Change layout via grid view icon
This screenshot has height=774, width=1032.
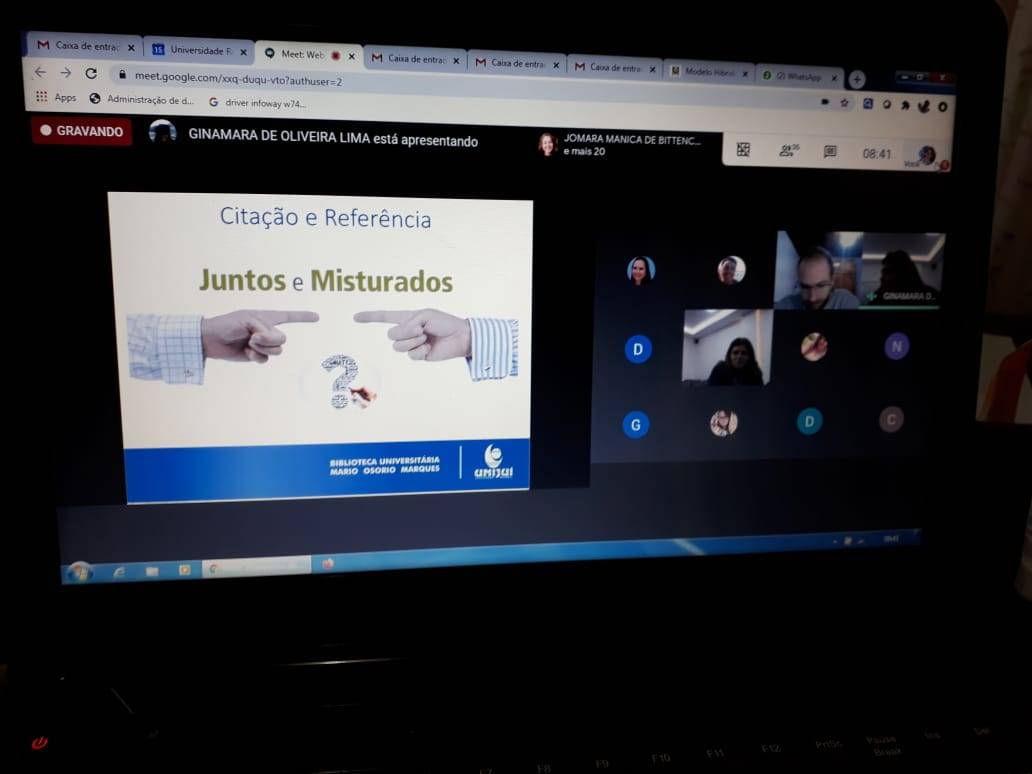click(x=743, y=149)
